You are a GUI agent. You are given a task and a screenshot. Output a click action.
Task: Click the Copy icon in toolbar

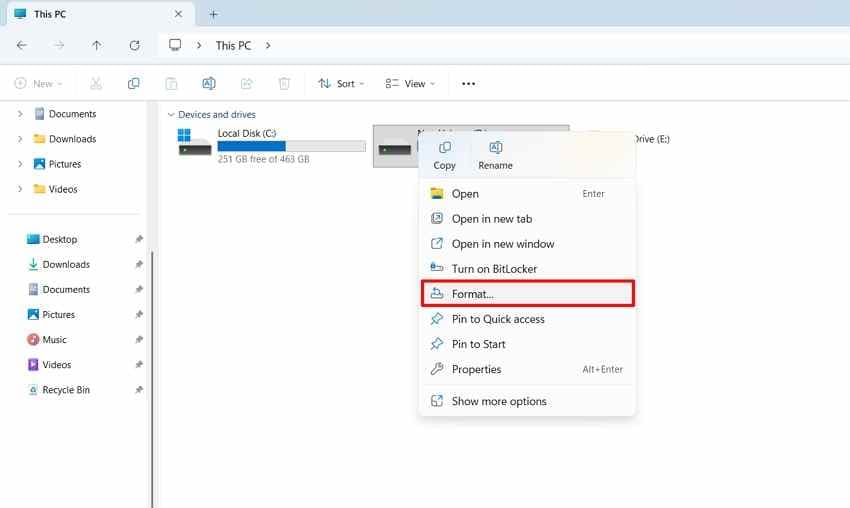pos(133,83)
